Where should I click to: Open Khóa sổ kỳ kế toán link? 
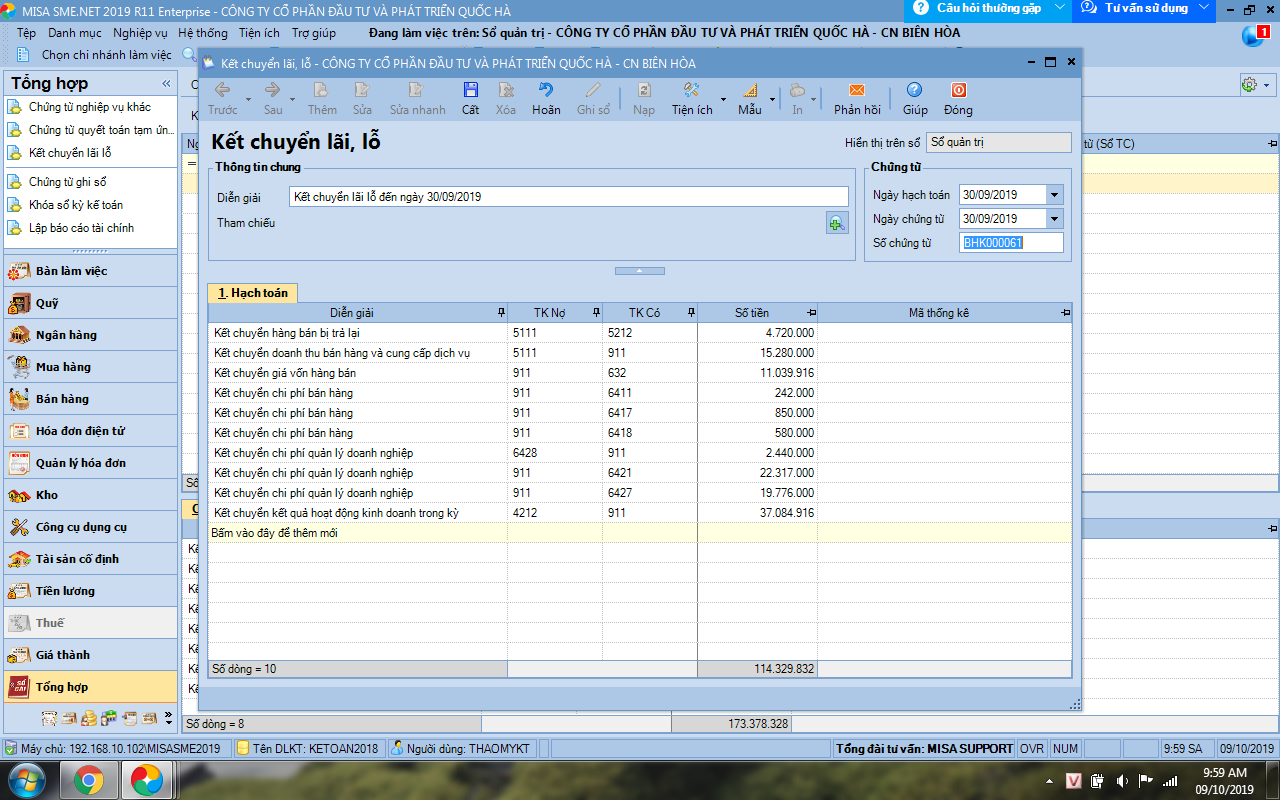pos(76,205)
